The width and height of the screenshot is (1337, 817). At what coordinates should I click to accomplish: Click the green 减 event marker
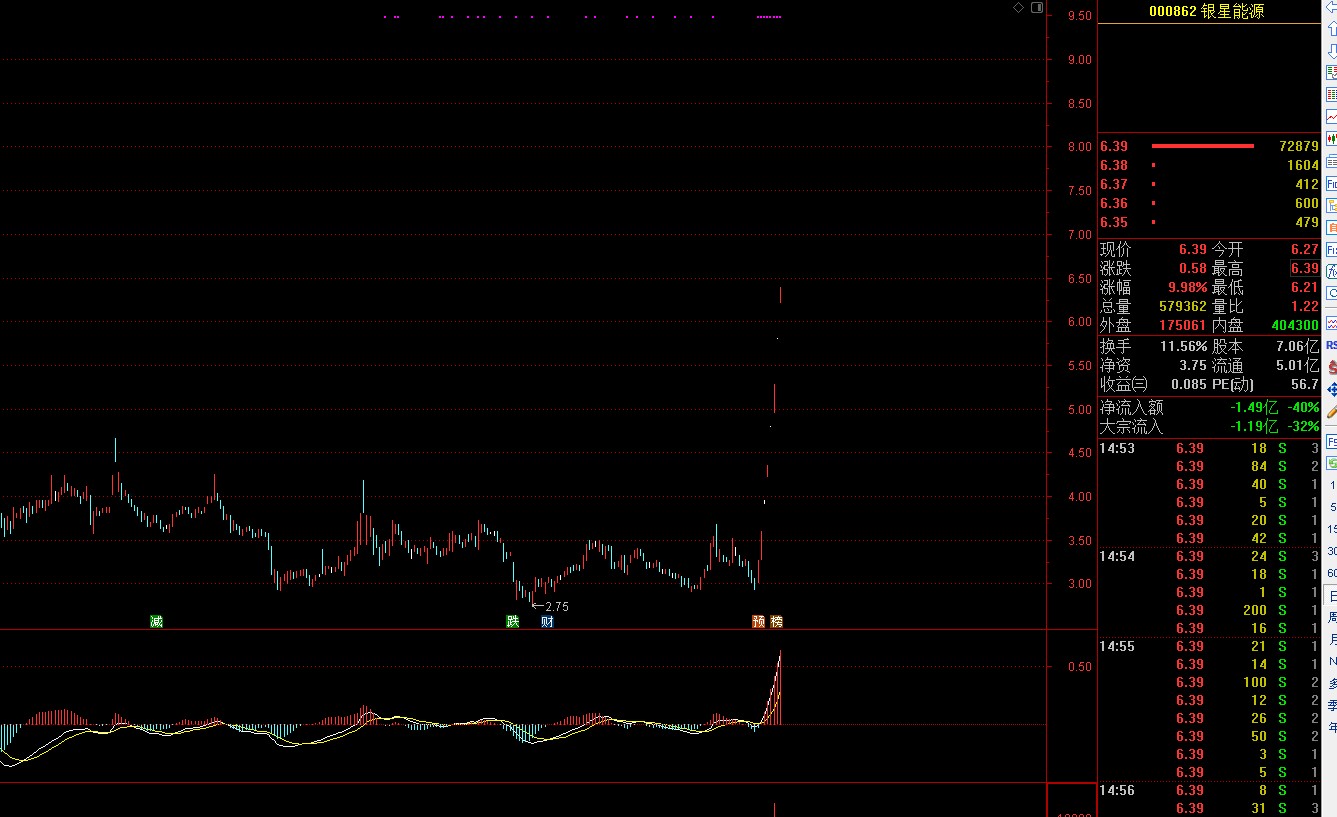156,621
